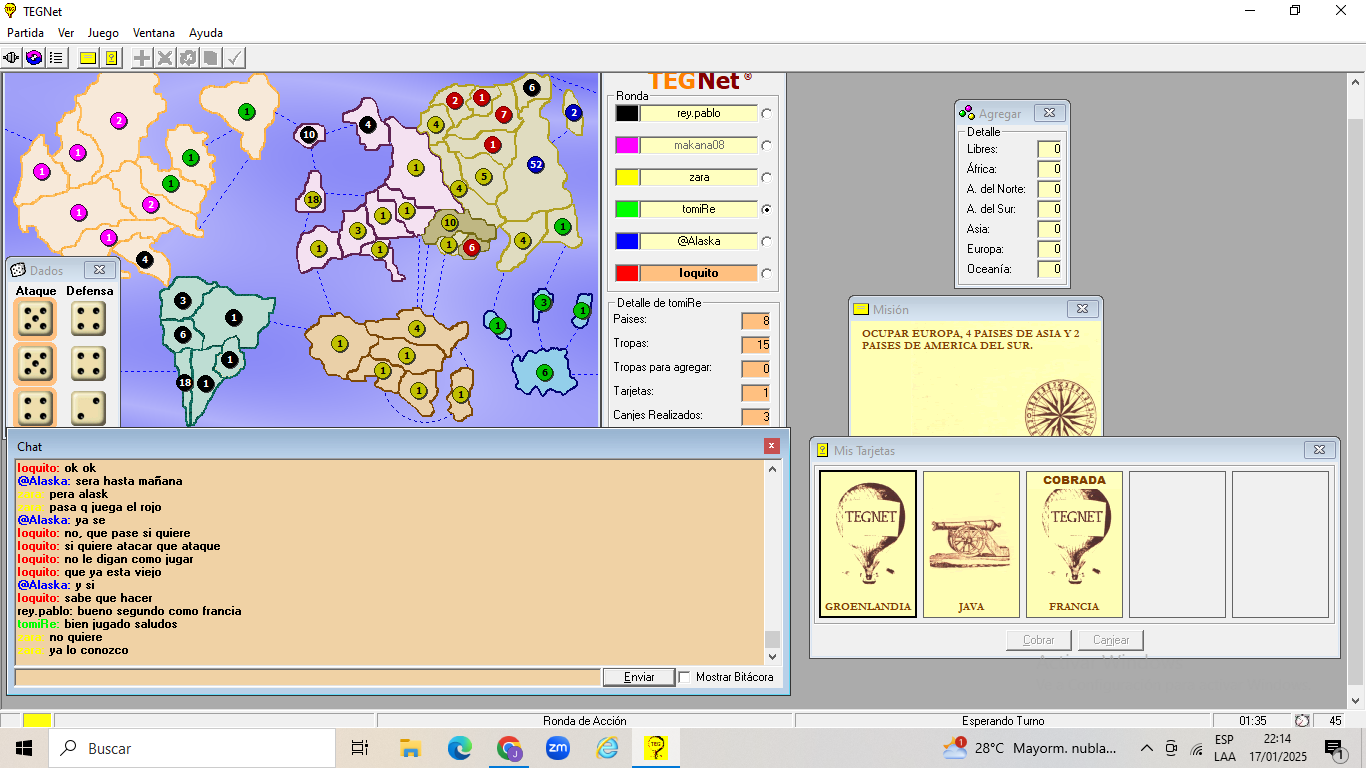The width and height of the screenshot is (1366, 768).
Task: Select the GROENLANDIA card
Action: click(x=868, y=544)
